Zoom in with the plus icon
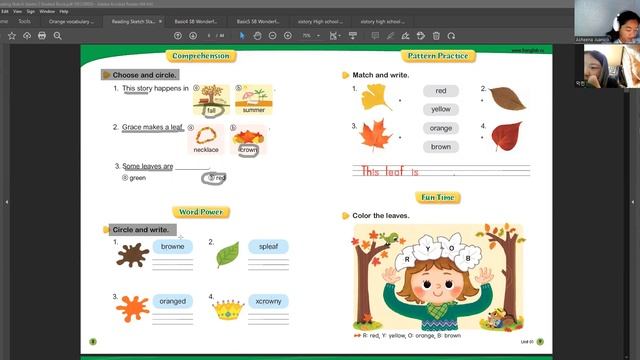The width and height of the screenshot is (640, 360). (288, 36)
